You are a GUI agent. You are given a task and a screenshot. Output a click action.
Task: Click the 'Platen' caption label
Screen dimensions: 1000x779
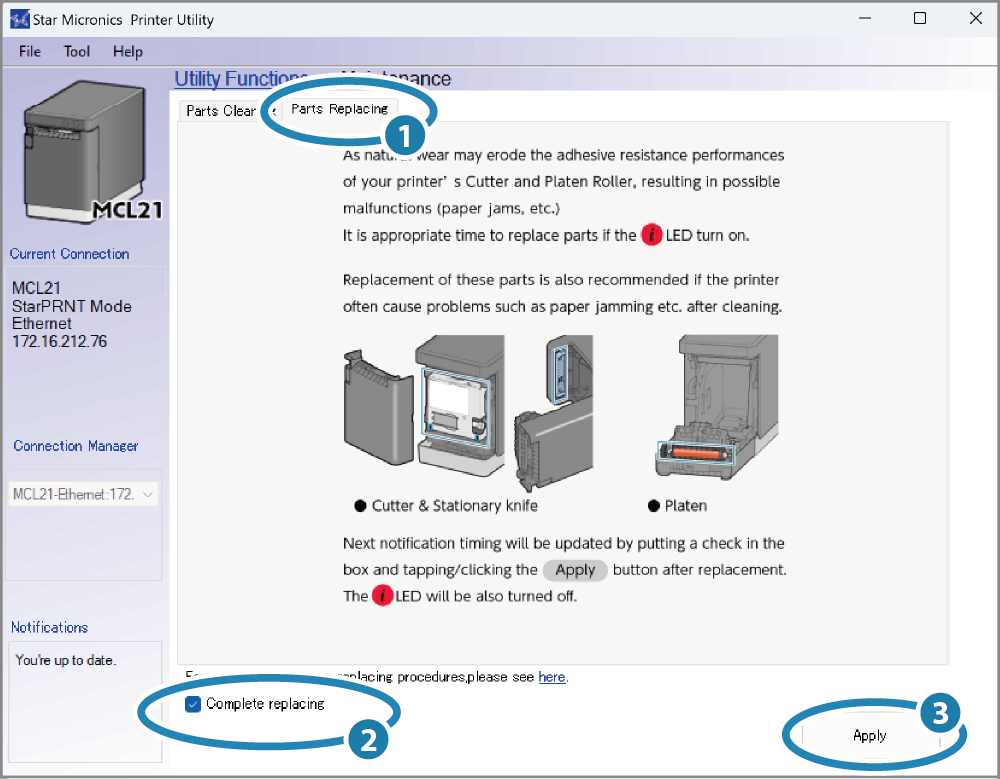click(686, 506)
